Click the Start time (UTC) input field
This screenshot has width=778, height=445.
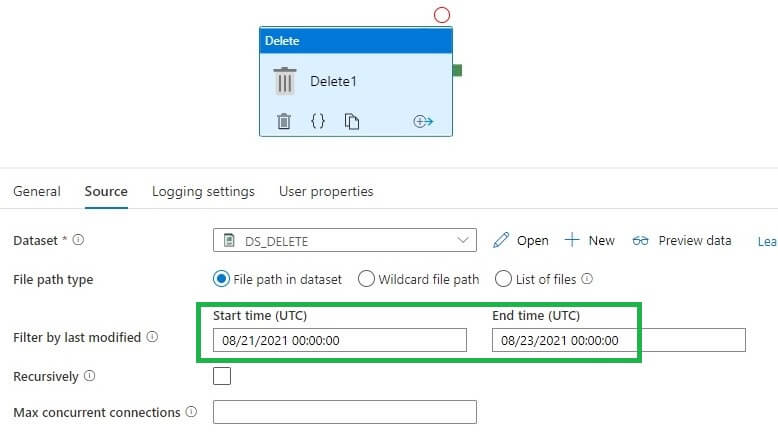coord(339,340)
